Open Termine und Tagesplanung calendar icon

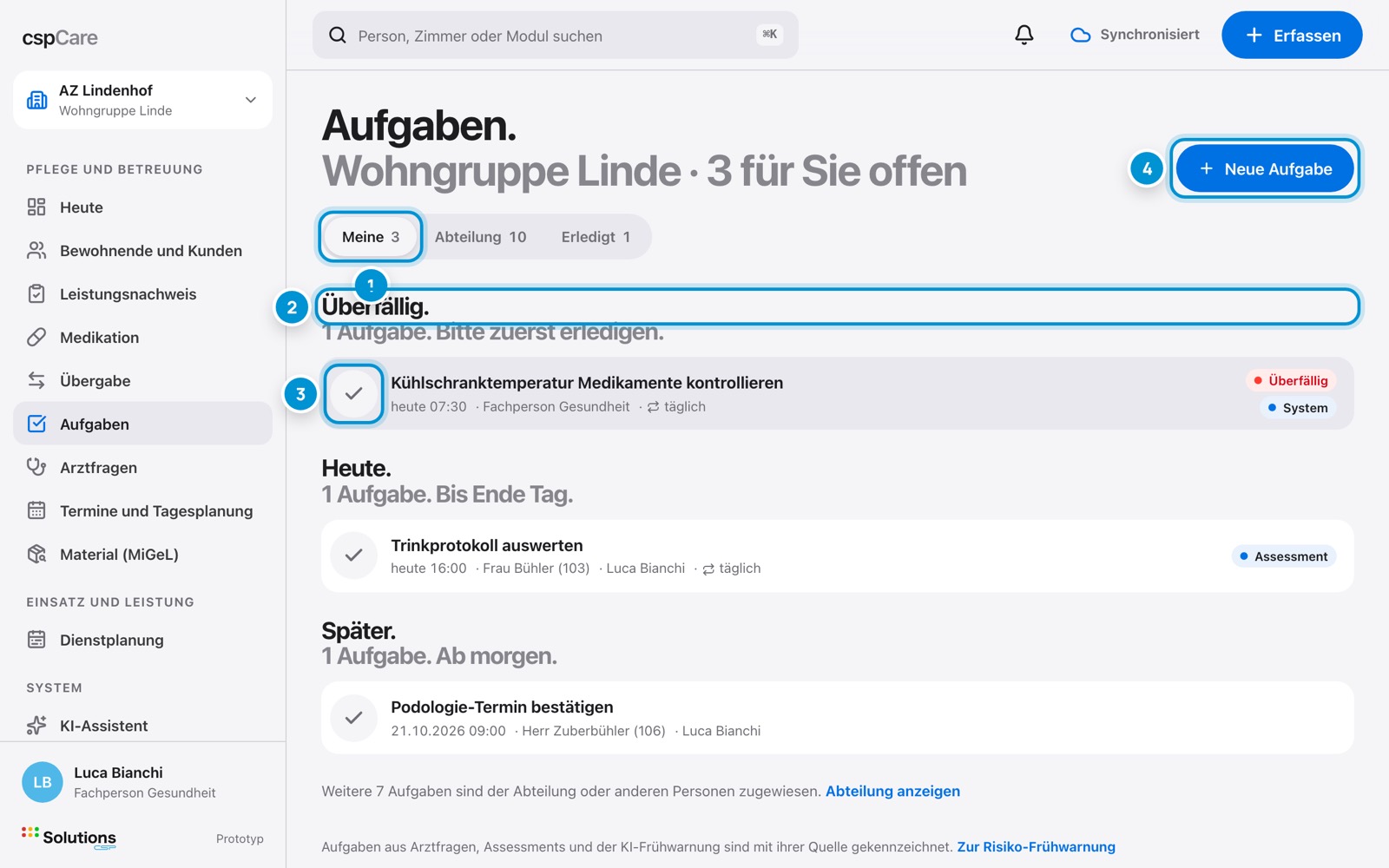tap(36, 510)
